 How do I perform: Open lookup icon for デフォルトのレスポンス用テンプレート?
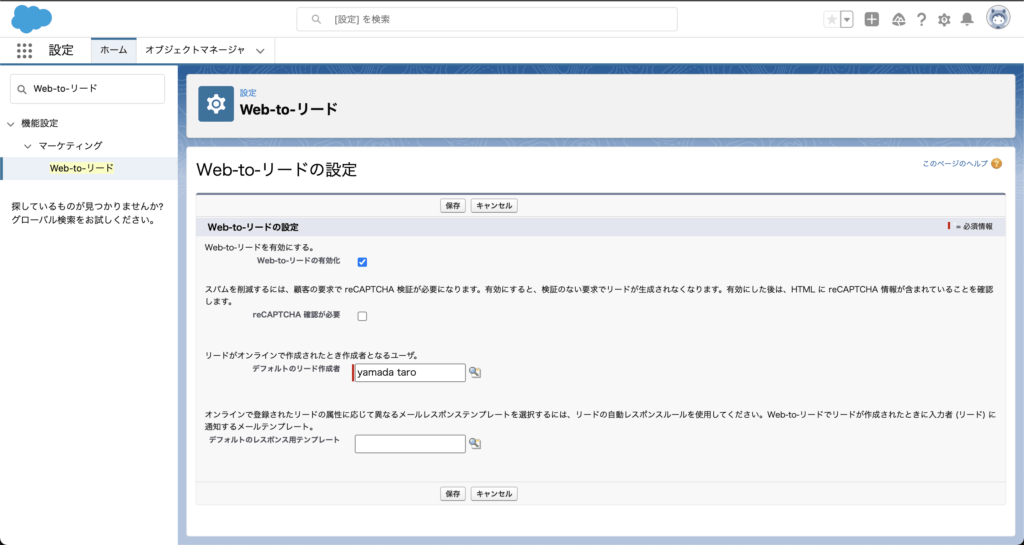coord(475,444)
